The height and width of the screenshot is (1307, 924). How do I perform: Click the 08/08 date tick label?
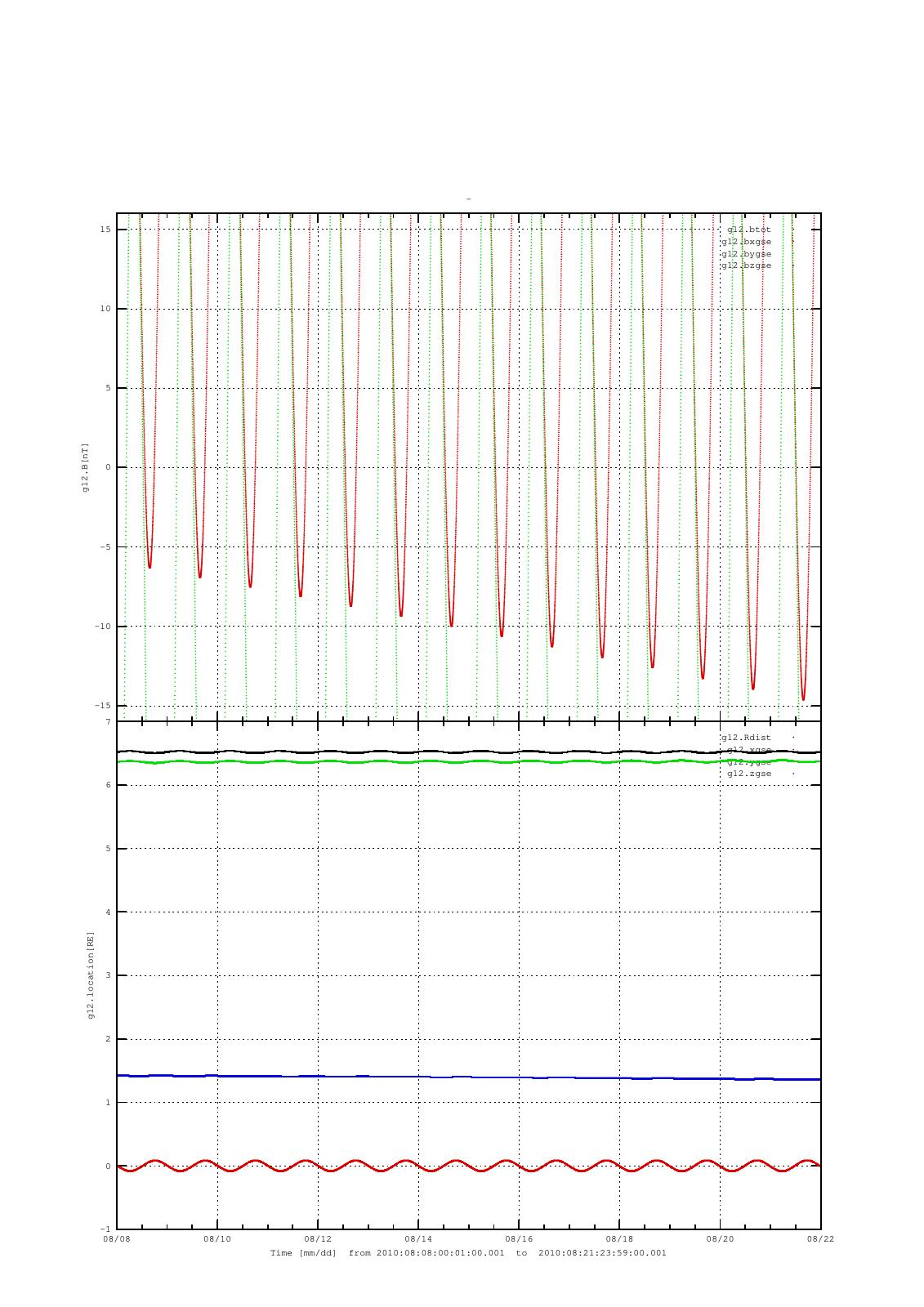point(118,1239)
